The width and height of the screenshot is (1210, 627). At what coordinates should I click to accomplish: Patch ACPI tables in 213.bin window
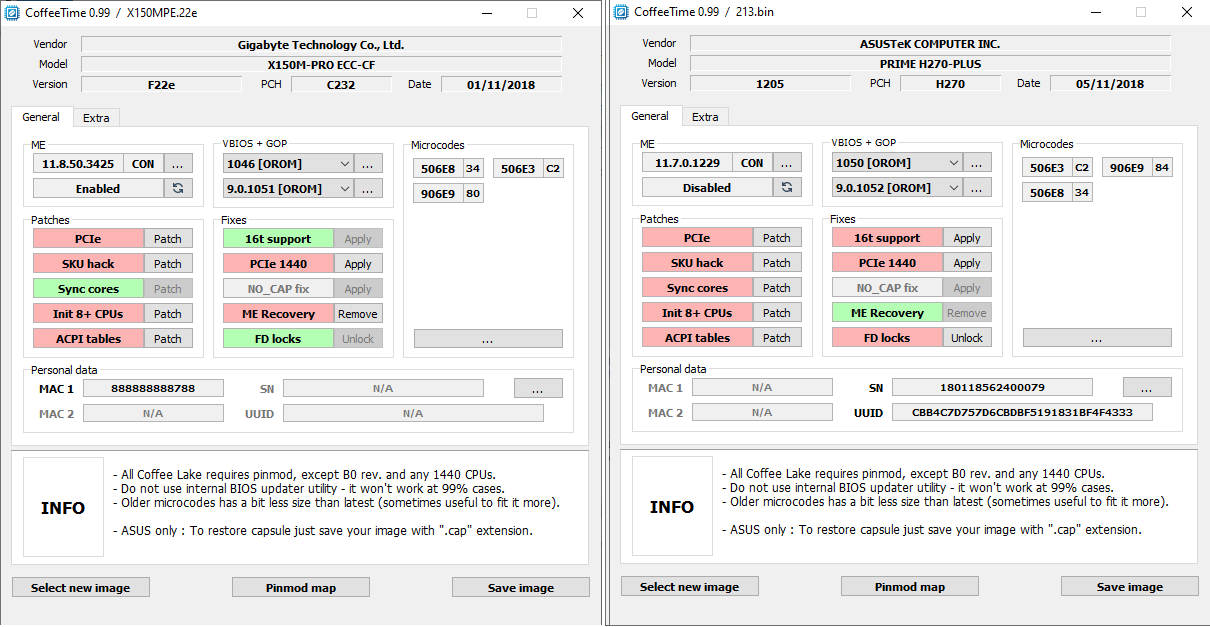pyautogui.click(x=777, y=338)
